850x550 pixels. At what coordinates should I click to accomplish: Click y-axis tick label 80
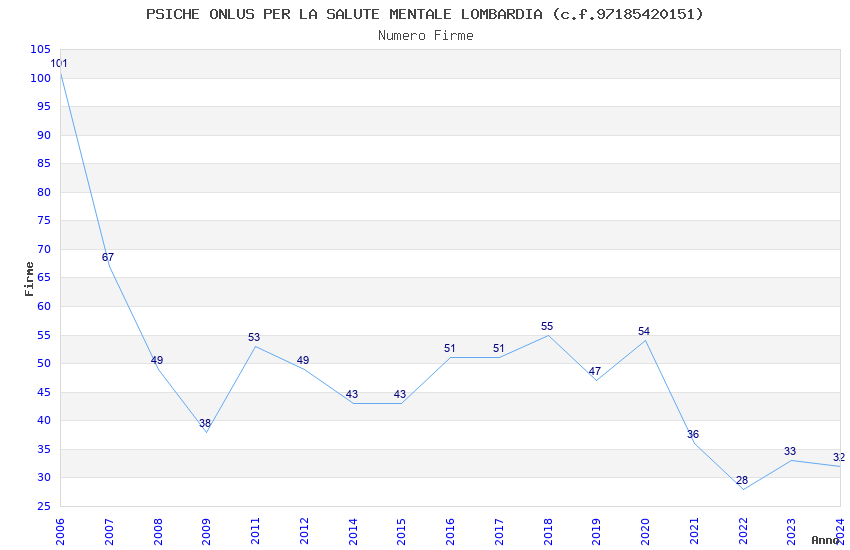point(44,192)
